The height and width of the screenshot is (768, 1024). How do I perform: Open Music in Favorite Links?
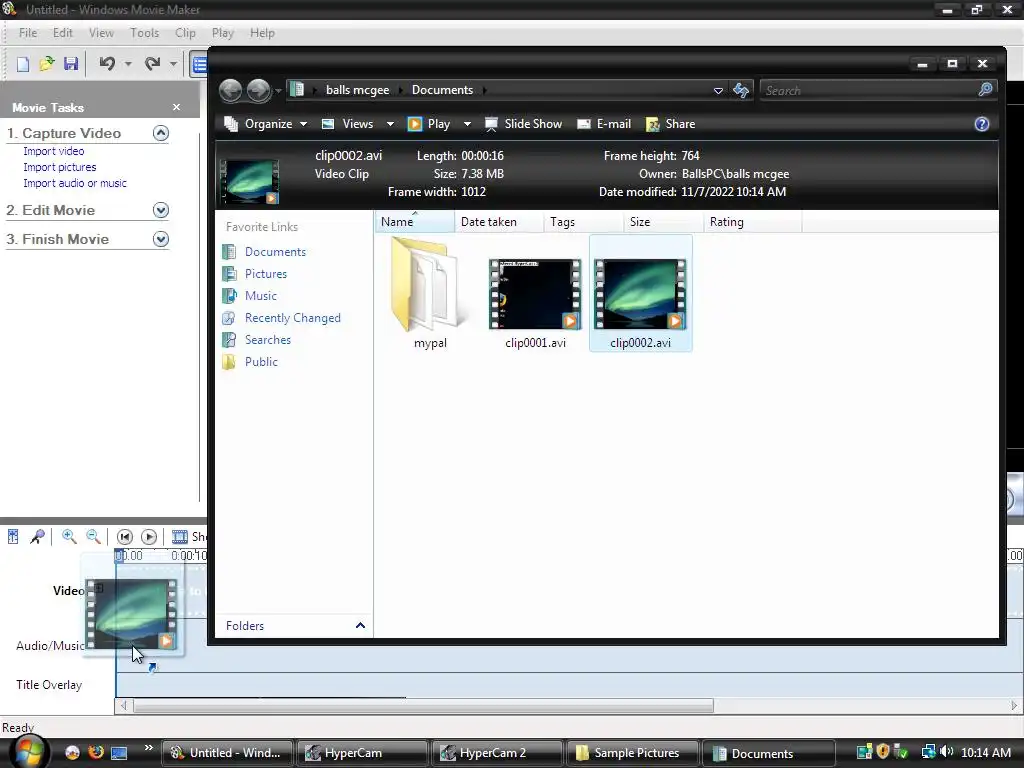pos(261,296)
